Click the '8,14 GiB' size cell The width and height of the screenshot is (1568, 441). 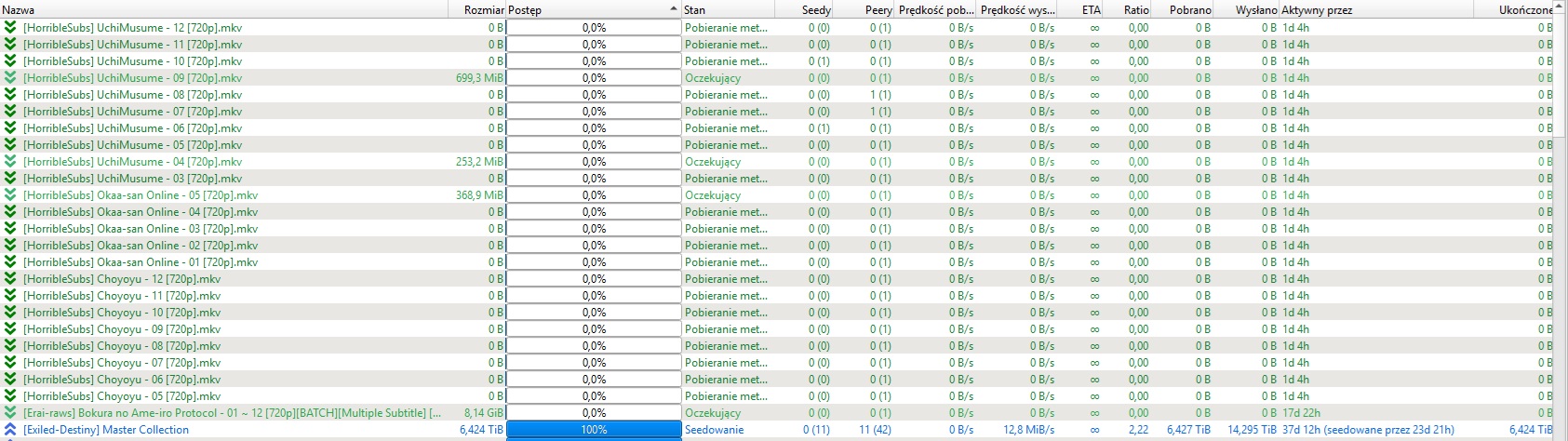click(484, 413)
